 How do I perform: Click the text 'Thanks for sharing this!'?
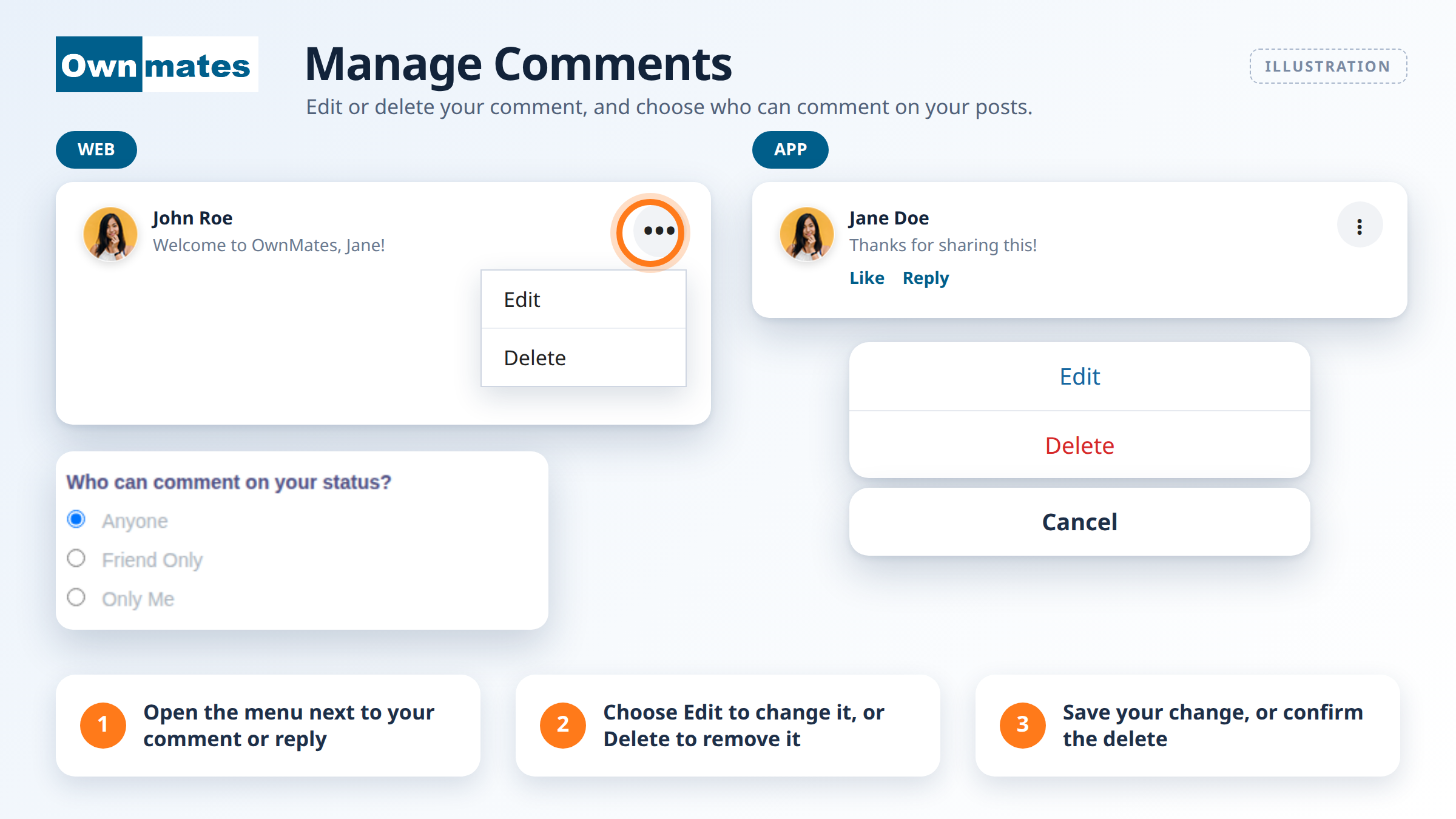[943, 245]
